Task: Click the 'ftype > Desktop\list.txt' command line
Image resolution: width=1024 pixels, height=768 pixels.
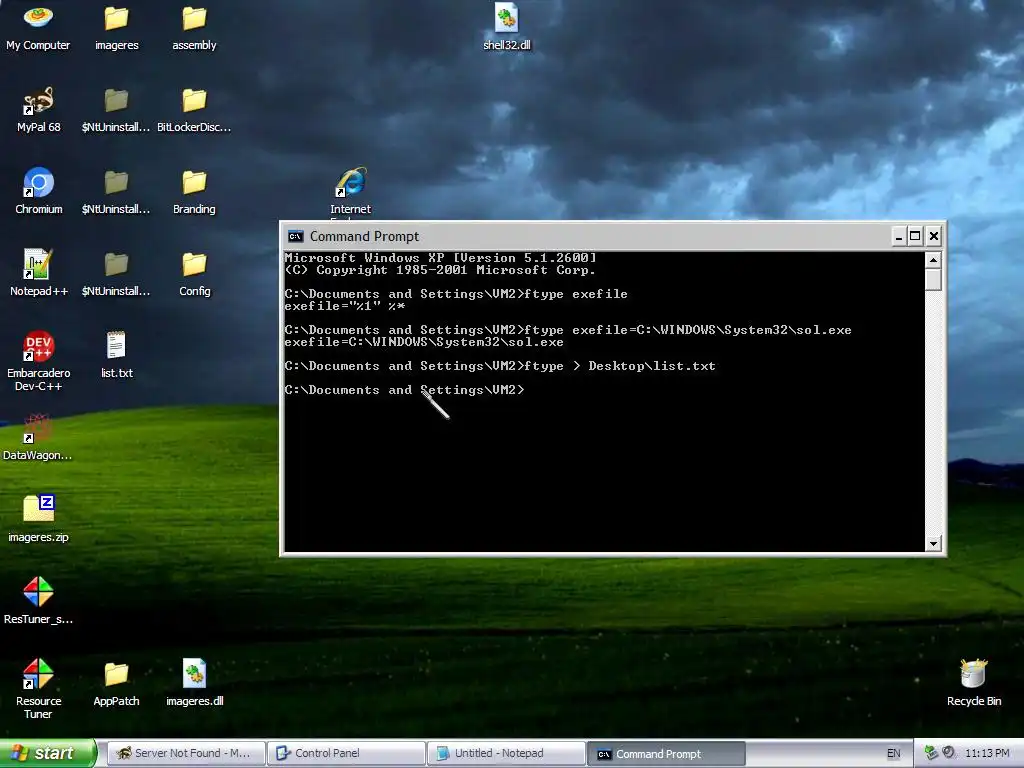Action: click(x=620, y=366)
